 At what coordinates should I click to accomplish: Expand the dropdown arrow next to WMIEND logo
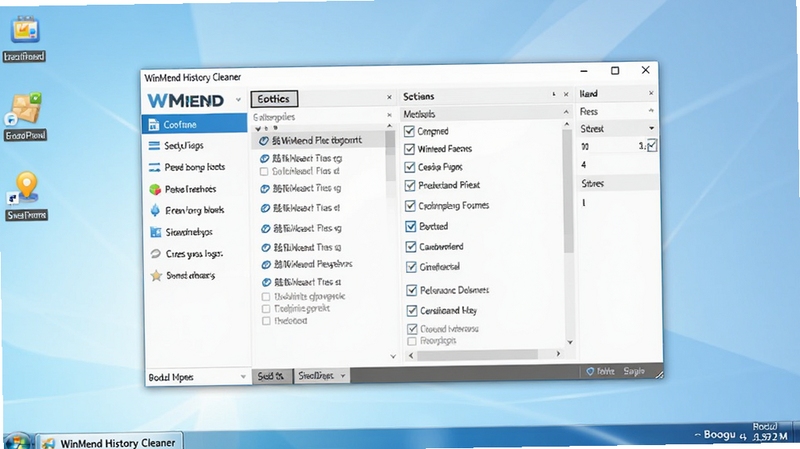(x=238, y=99)
